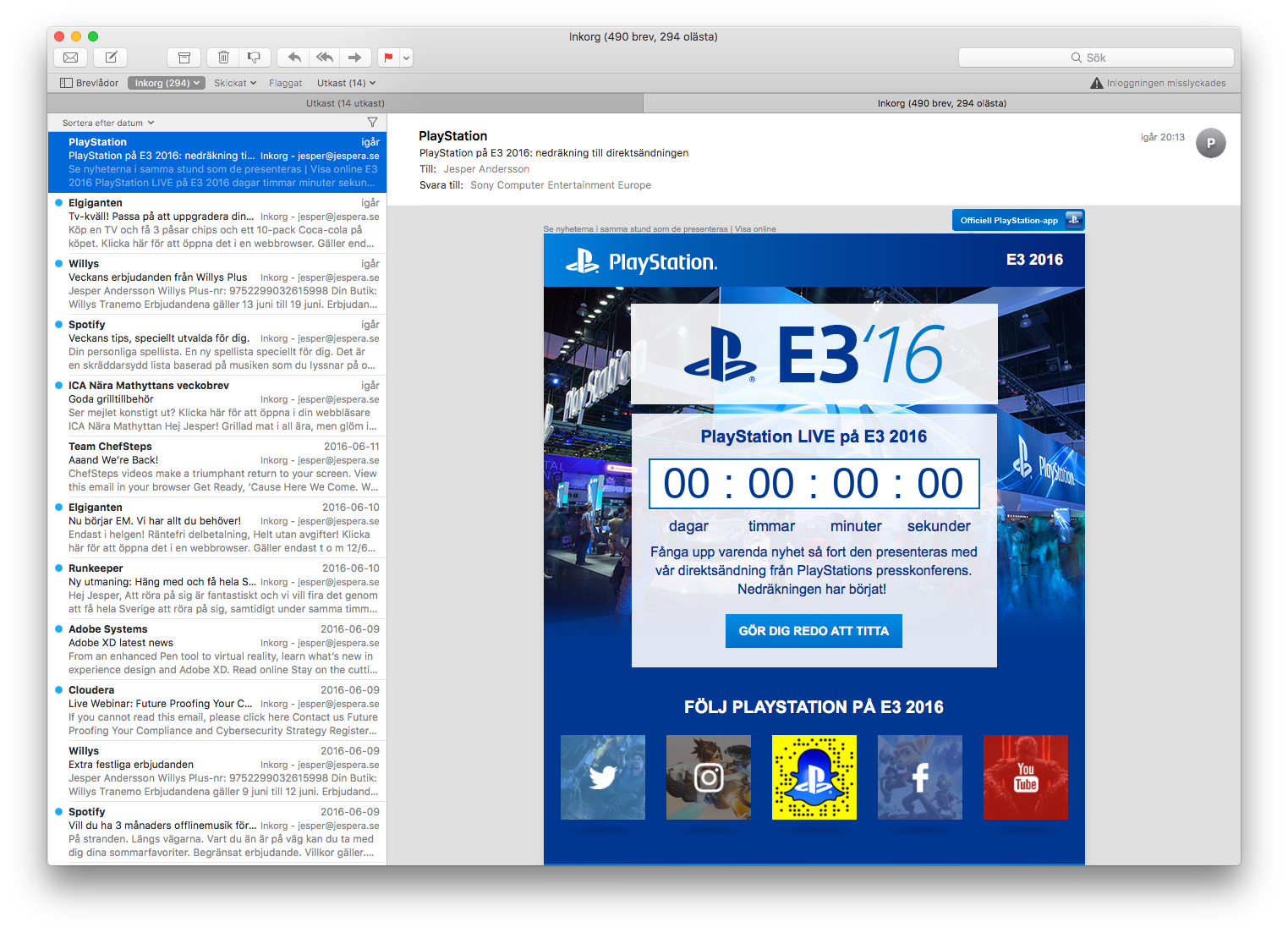Open Willys Extra festliga erbjudanden message
The image size is (1288, 933).
pos(217,771)
